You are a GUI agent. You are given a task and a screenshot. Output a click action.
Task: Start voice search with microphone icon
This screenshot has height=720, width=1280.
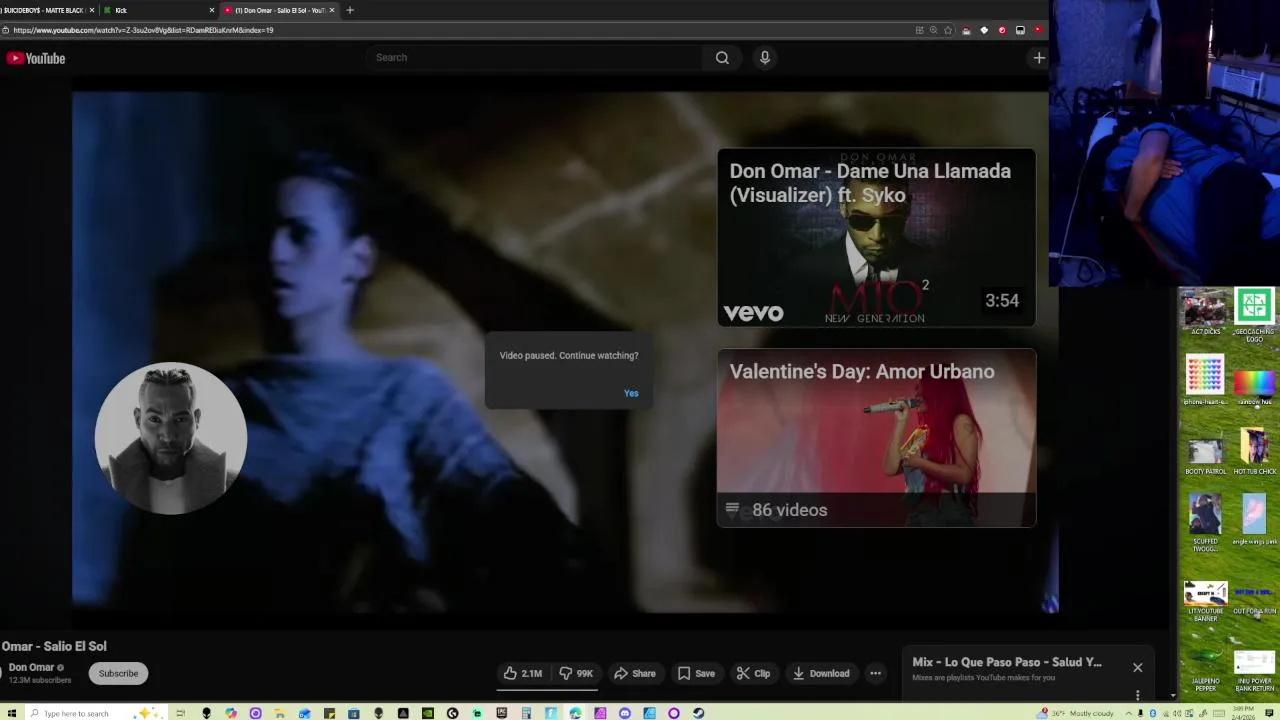tap(765, 57)
